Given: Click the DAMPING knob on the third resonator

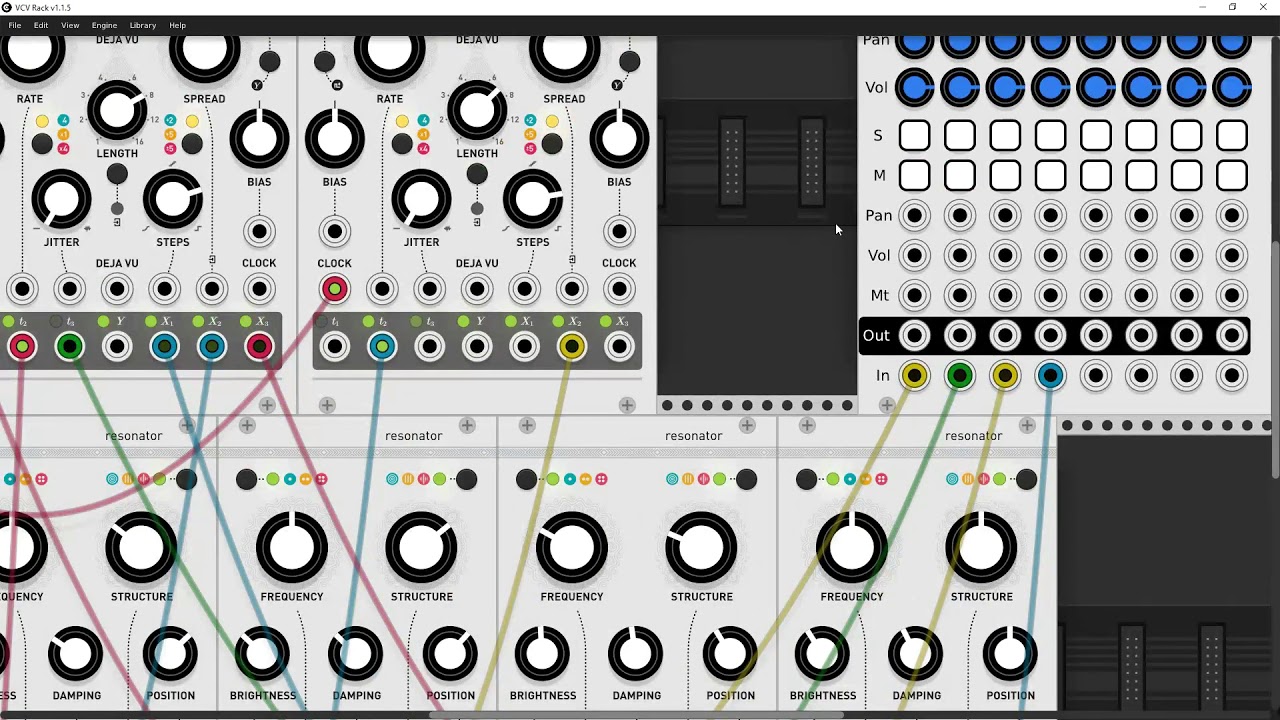Looking at the screenshot, I should pos(636,654).
